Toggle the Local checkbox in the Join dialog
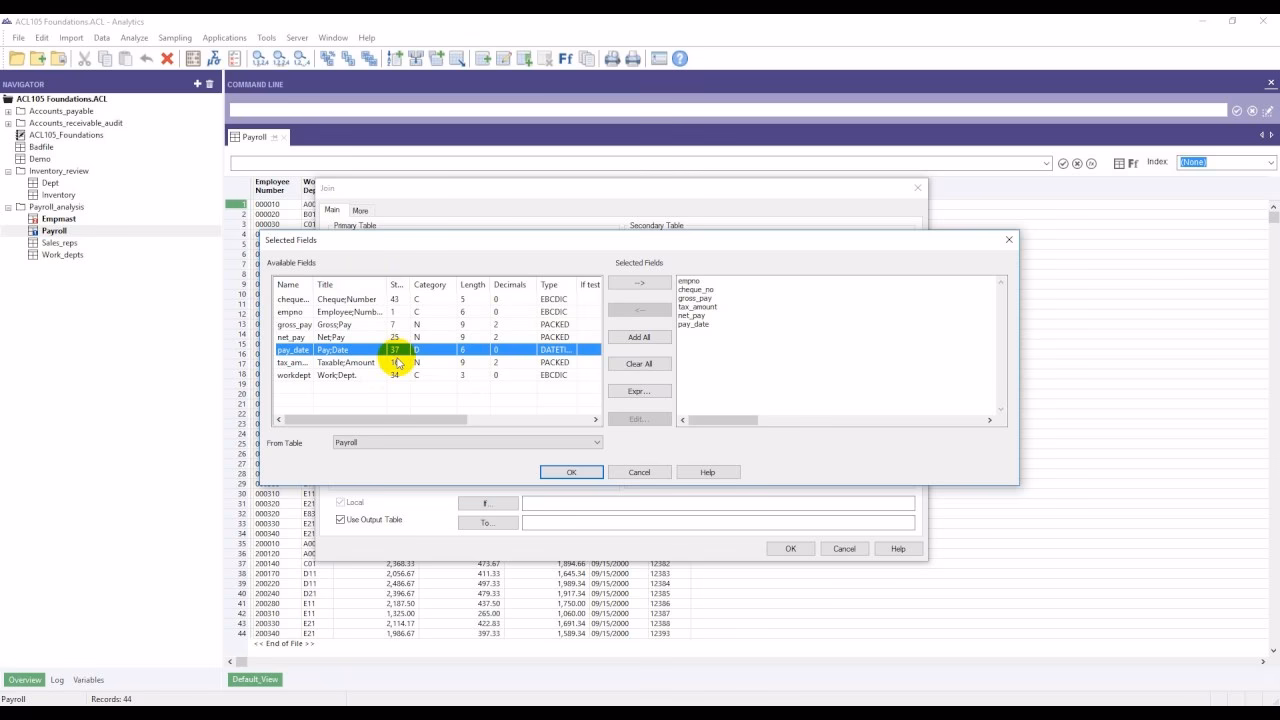 340,502
